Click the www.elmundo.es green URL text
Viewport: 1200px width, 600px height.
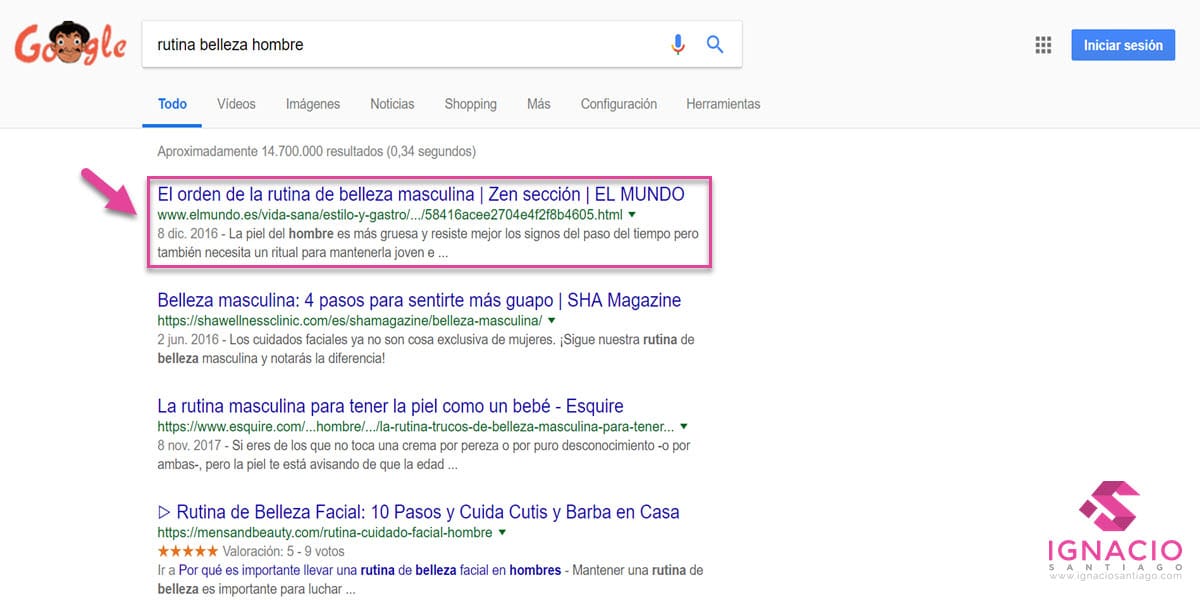point(390,215)
